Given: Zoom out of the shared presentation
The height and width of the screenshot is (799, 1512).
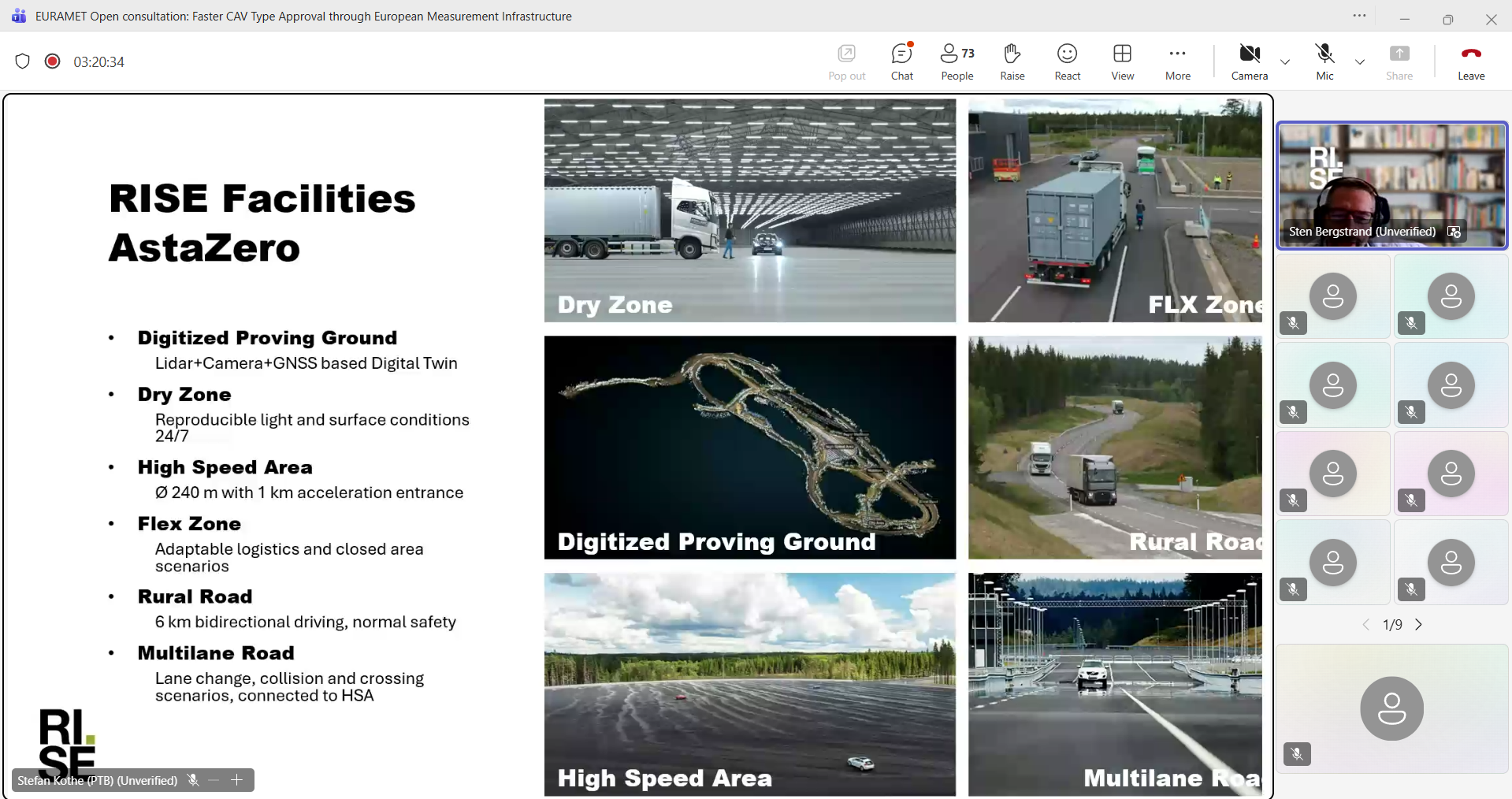Looking at the screenshot, I should coord(214,780).
